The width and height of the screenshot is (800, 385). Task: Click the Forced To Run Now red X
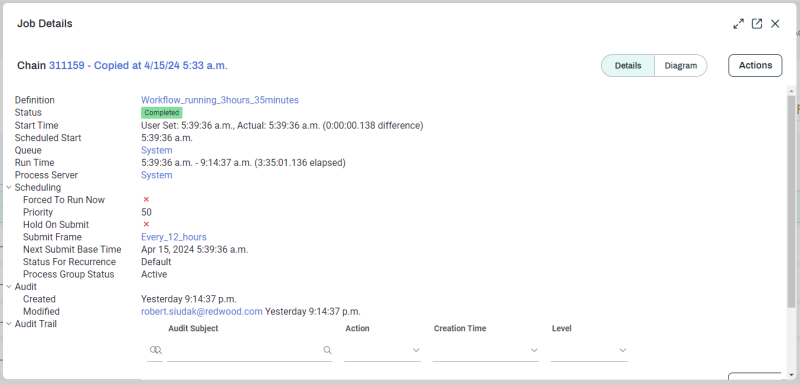[146, 200]
